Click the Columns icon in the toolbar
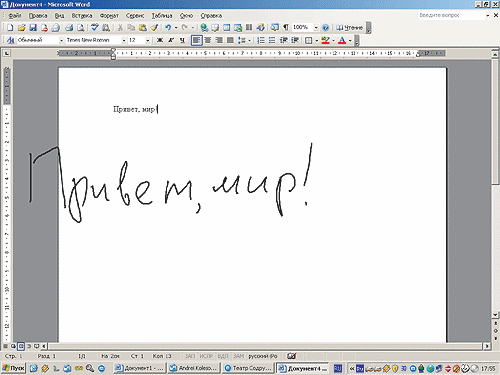Image resolution: width=500 pixels, height=375 pixels. pyautogui.click(x=249, y=28)
